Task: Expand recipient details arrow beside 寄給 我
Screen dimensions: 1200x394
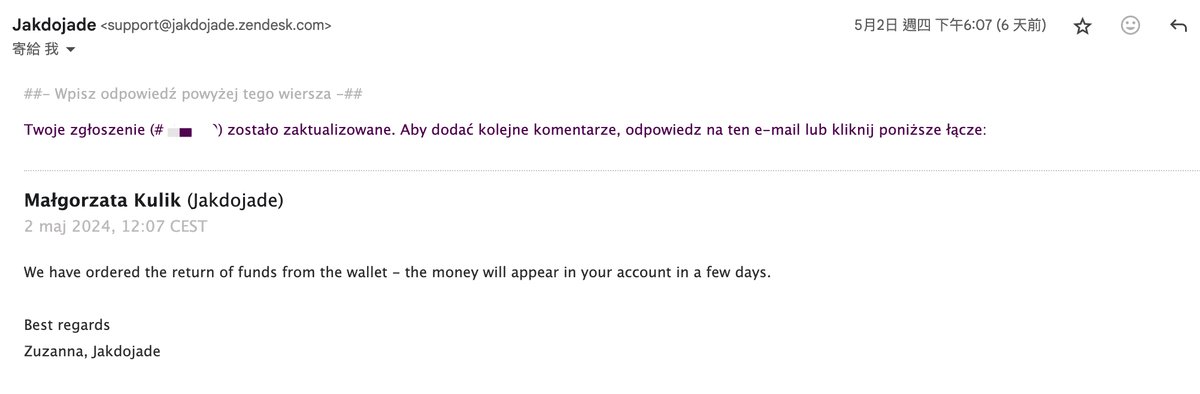Action: [x=70, y=50]
